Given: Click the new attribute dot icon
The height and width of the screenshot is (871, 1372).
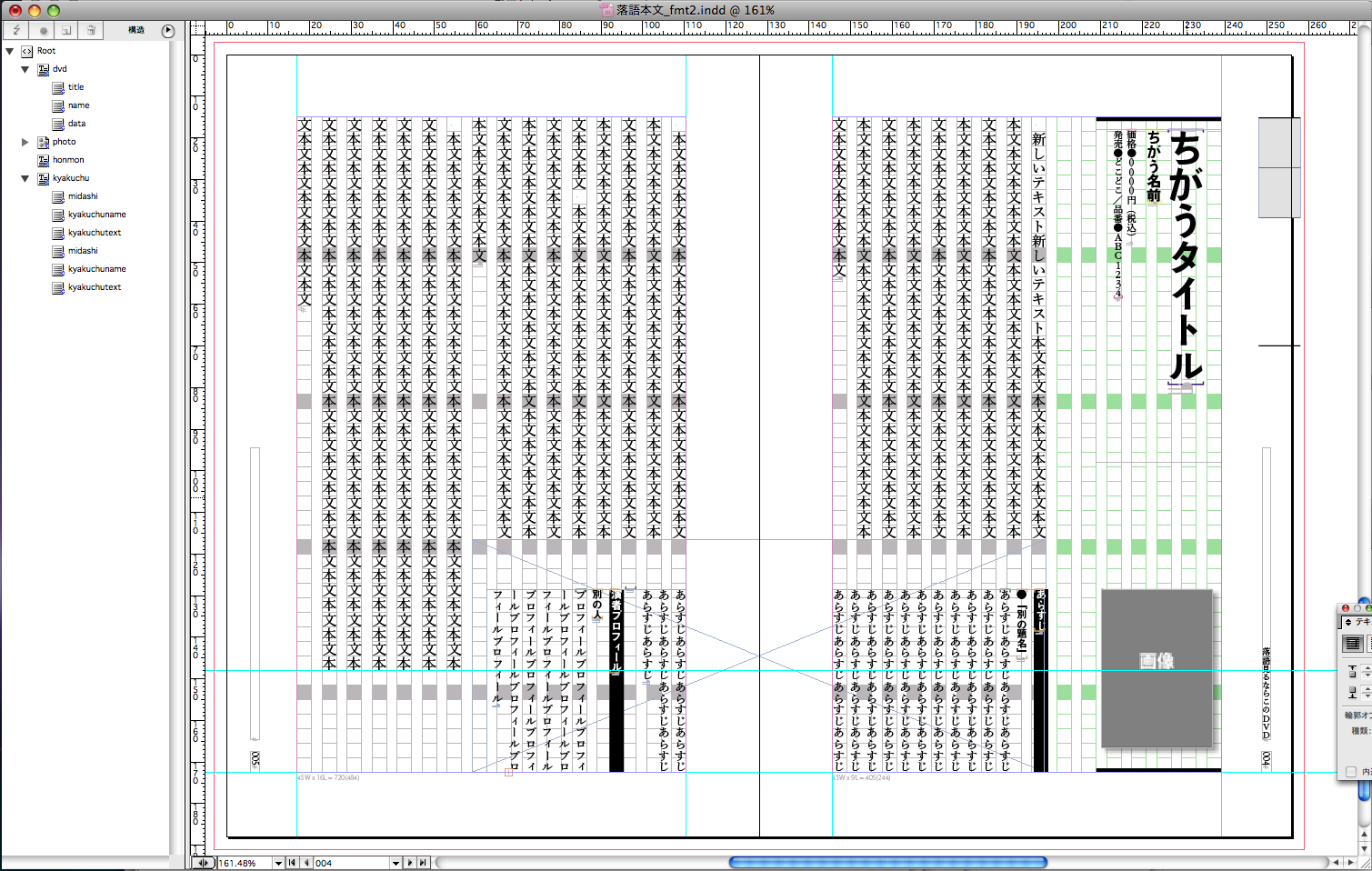Looking at the screenshot, I should [43, 30].
